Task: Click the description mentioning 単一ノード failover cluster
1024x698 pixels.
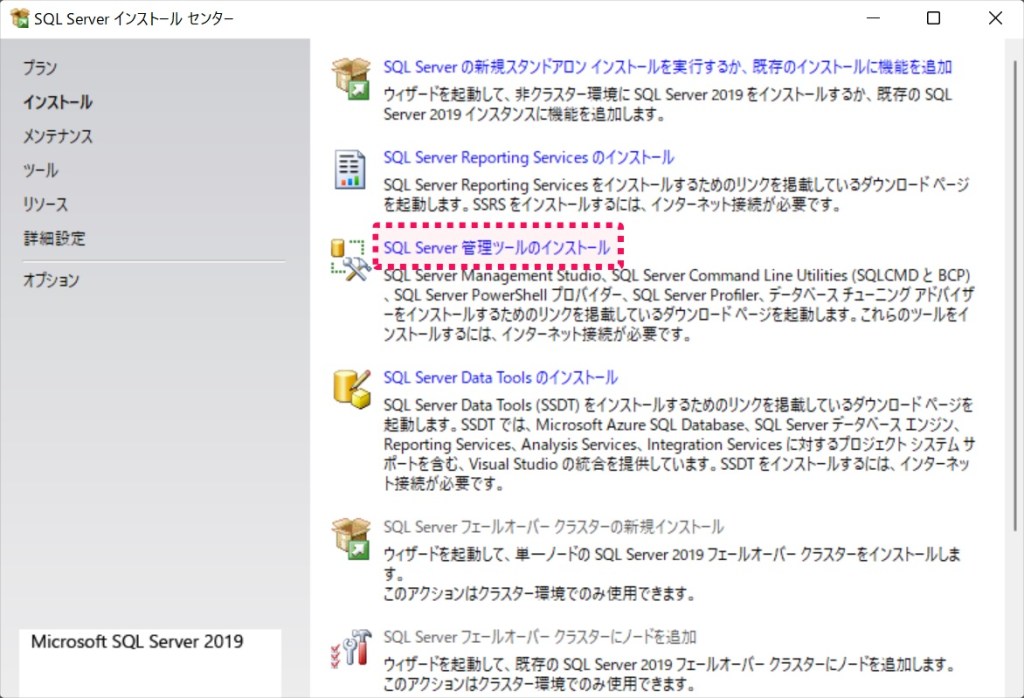Action: coord(672,573)
